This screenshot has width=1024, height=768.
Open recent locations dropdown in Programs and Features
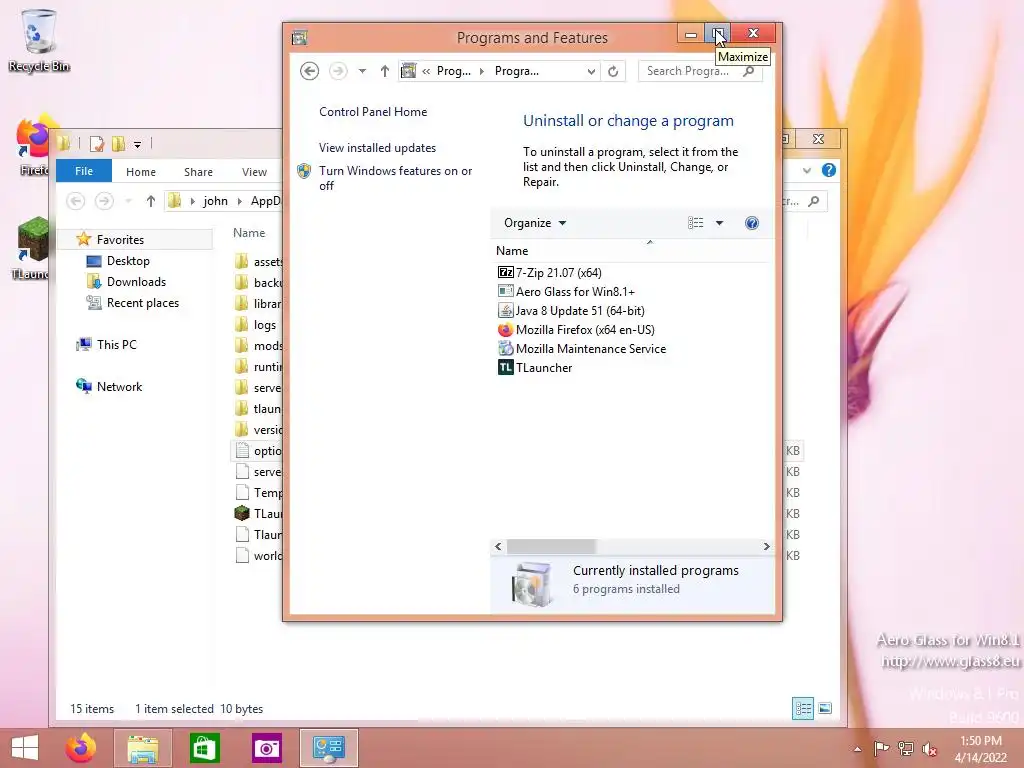[x=362, y=71]
